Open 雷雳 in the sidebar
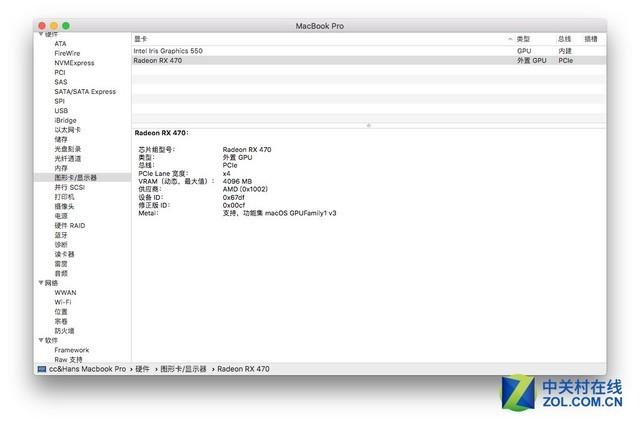This screenshot has width=640, height=423. [61, 264]
